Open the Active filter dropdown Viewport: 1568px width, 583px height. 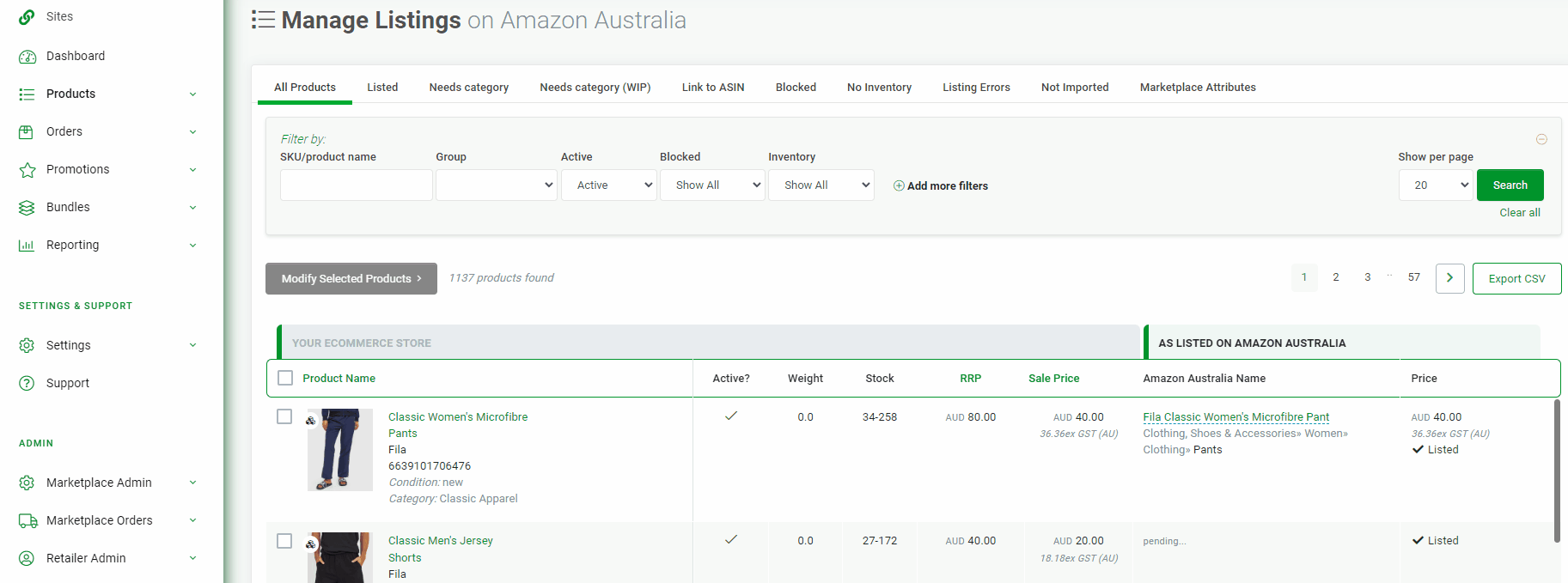pos(609,185)
